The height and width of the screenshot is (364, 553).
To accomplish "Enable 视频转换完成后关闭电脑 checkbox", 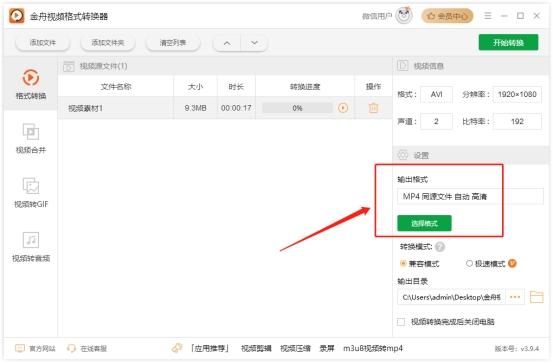I will click(x=401, y=322).
